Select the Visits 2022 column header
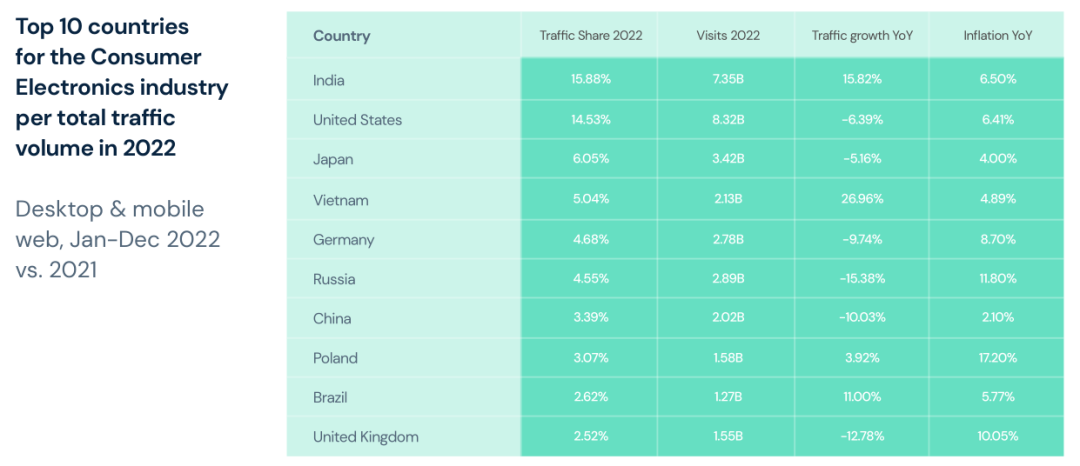This screenshot has height=466, width=1080. (x=727, y=36)
